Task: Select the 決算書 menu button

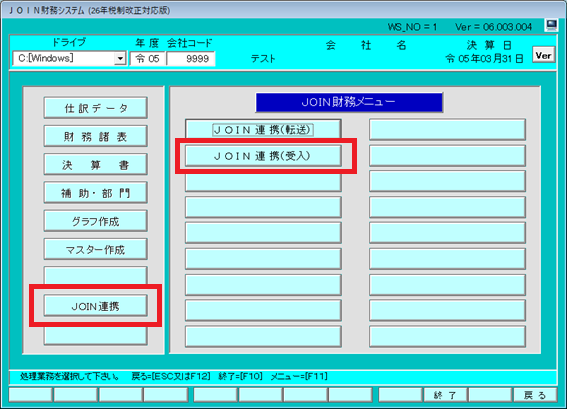Action: coord(95,165)
